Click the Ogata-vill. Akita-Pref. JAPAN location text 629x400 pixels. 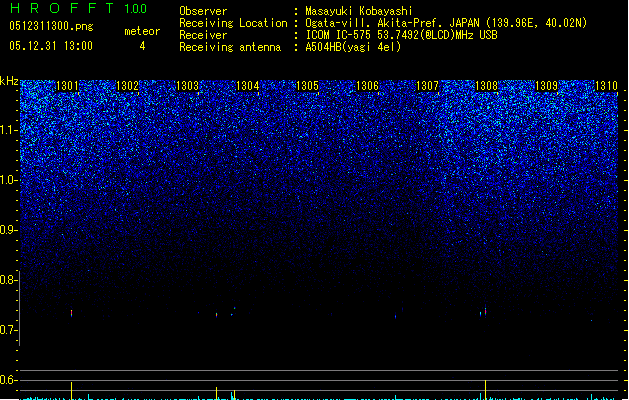click(x=446, y=23)
